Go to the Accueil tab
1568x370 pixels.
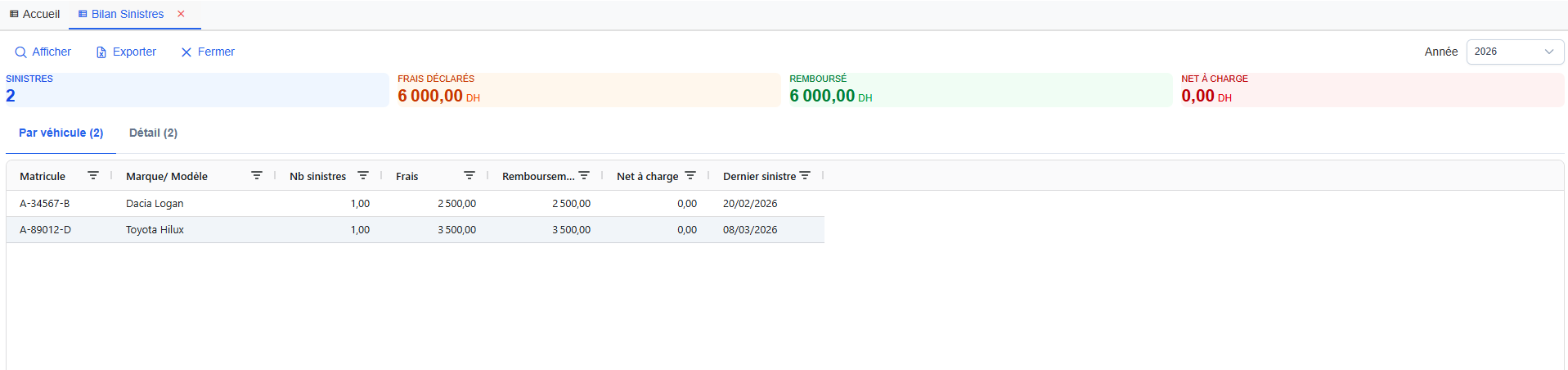(35, 14)
